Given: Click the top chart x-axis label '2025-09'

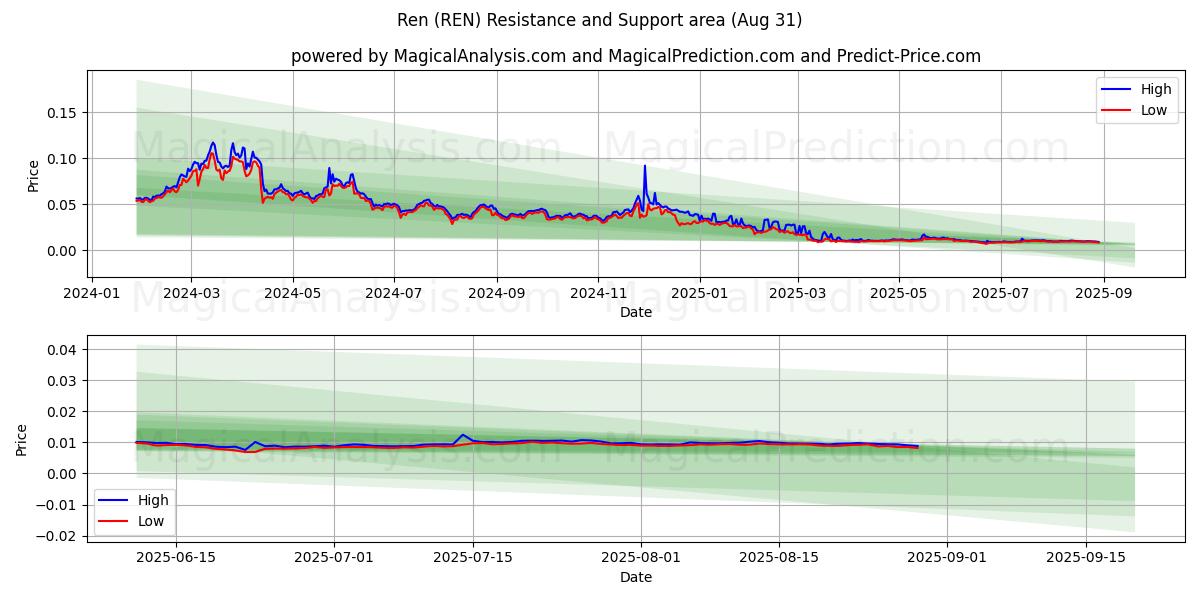Looking at the screenshot, I should pyautogui.click(x=1103, y=294).
